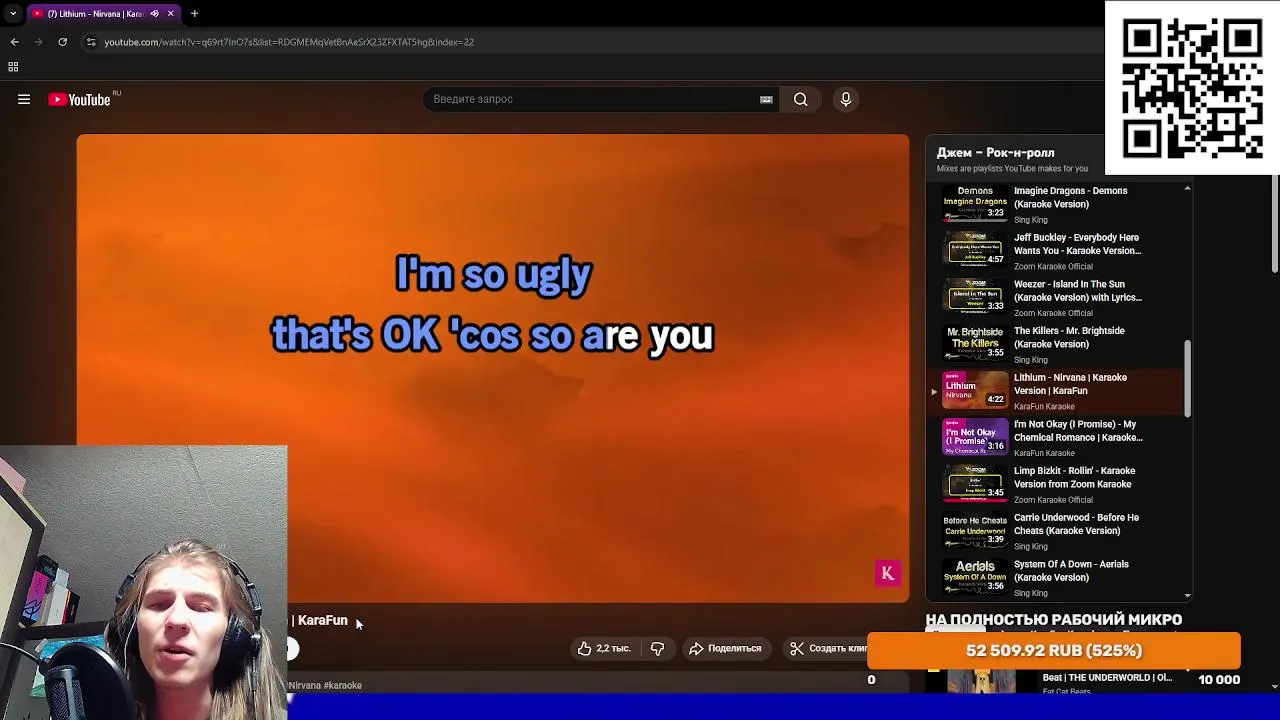1280x720 pixels.
Task: Play System Of A Down - Aerials karaoke
Action: [x=1071, y=571]
